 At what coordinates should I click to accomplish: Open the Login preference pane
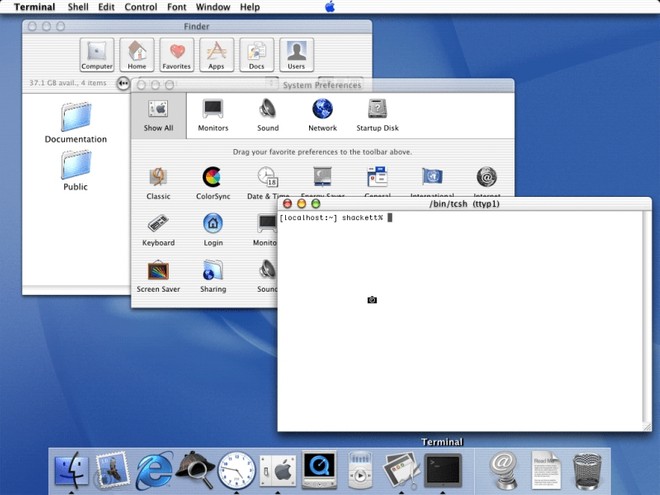tap(213, 230)
